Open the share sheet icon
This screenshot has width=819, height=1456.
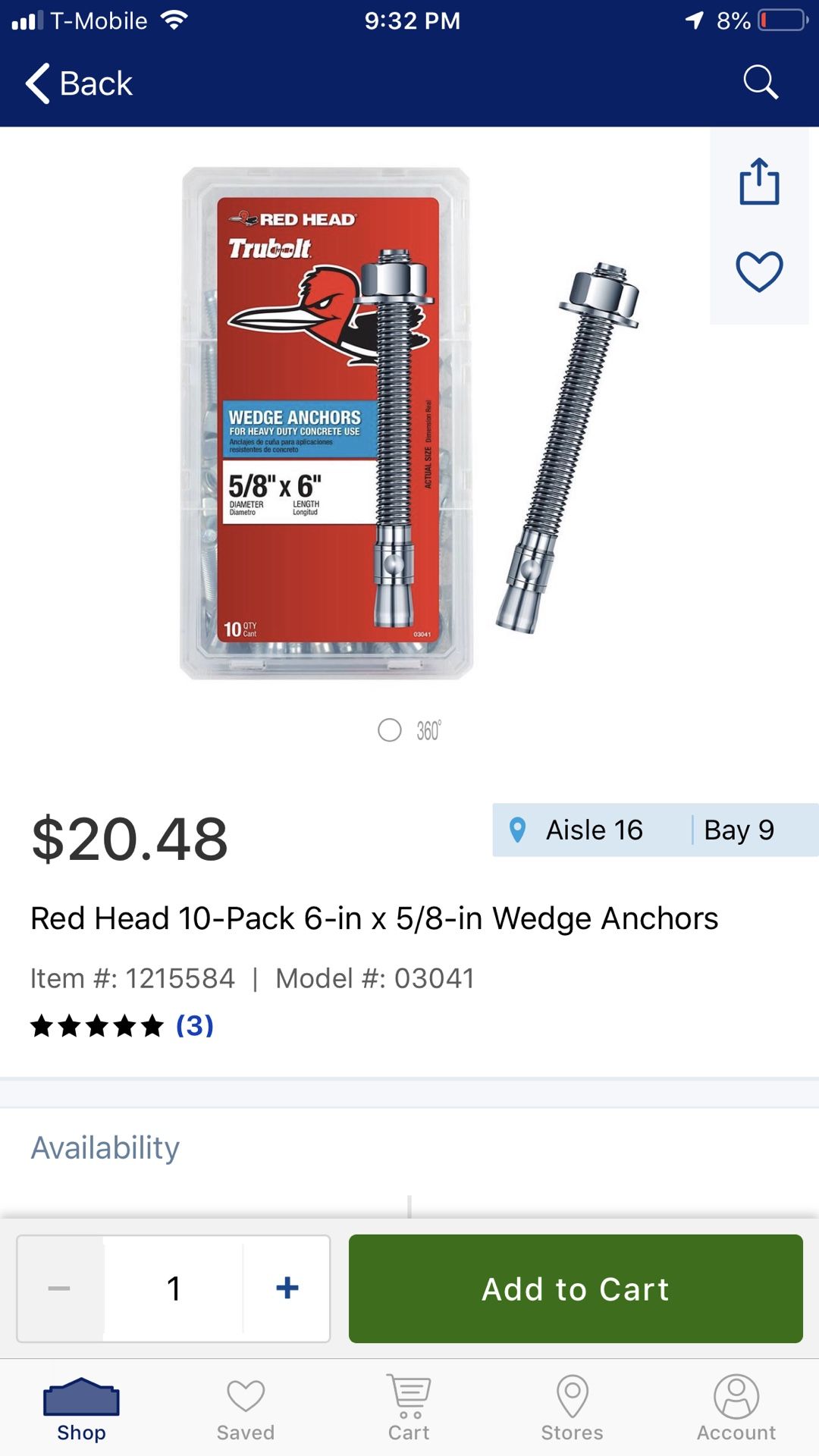point(759,182)
